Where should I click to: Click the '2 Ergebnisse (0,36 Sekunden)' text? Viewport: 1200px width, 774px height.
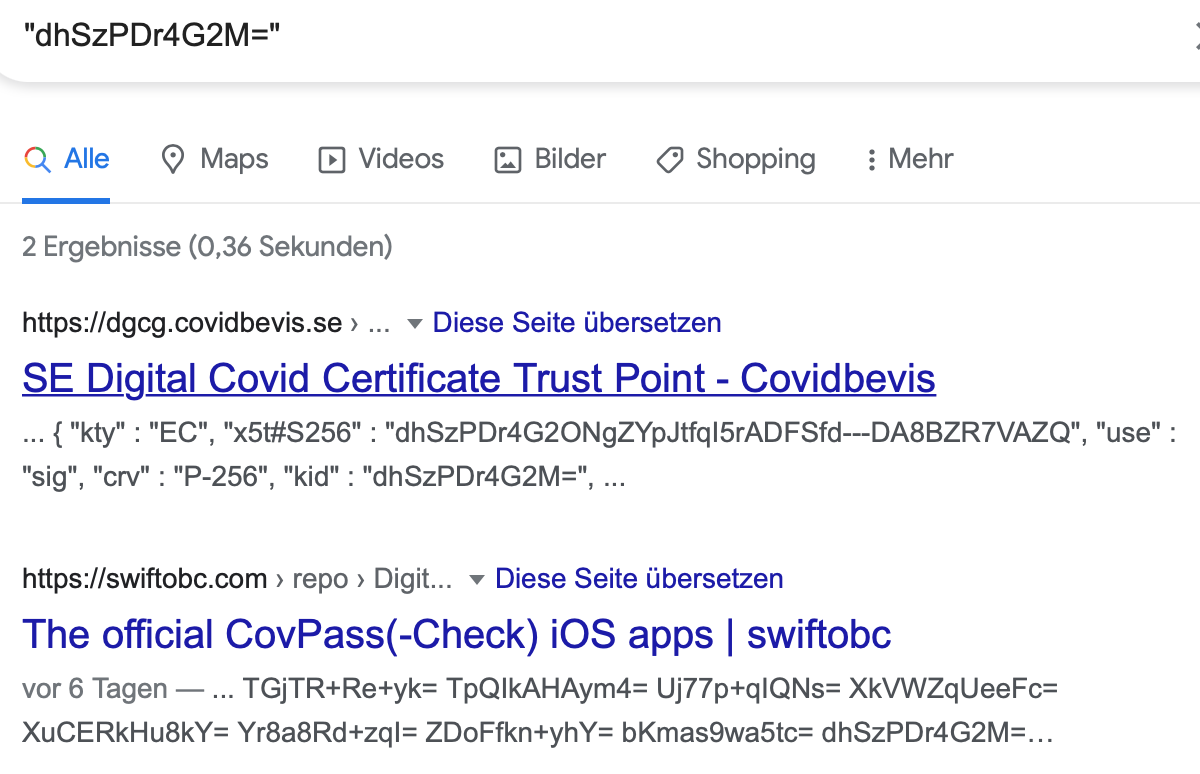[207, 246]
